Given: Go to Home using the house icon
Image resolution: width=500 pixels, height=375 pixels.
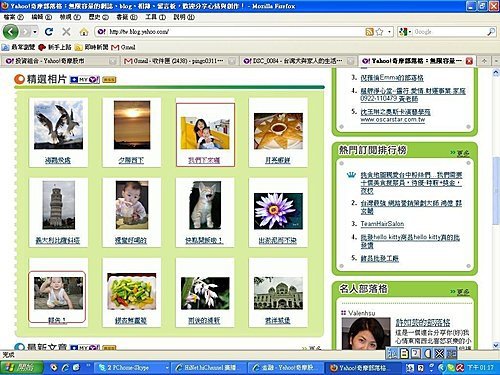Looking at the screenshot, I should [x=84, y=32].
